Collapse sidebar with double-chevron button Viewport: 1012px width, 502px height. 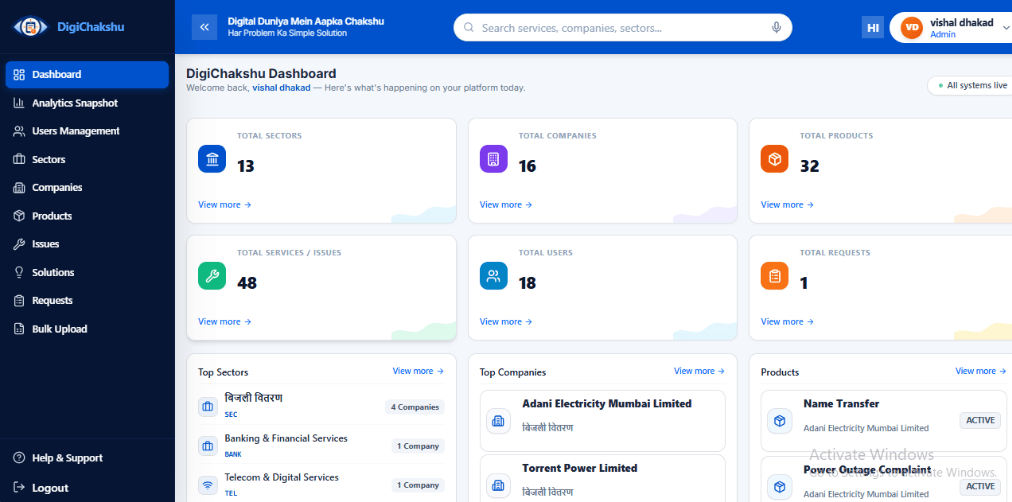click(205, 27)
